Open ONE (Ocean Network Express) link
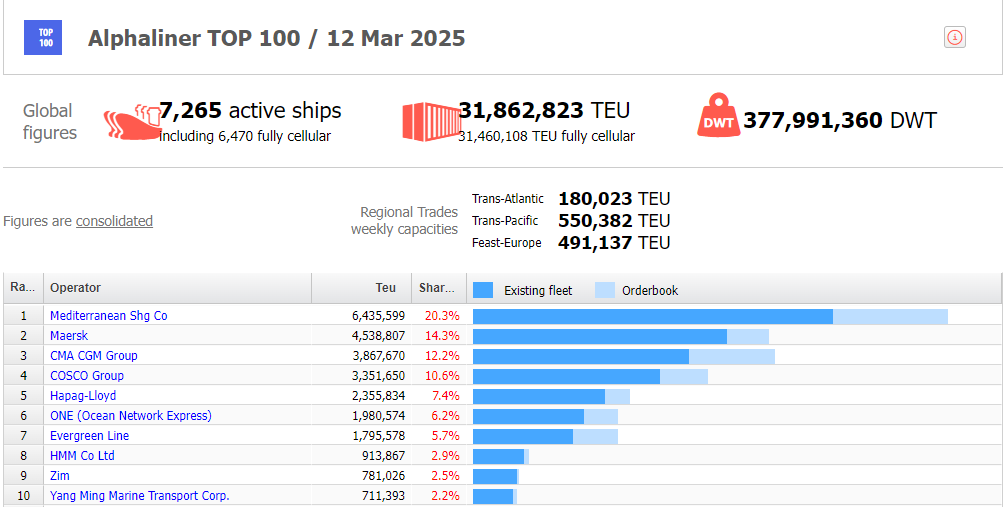 [x=131, y=415]
